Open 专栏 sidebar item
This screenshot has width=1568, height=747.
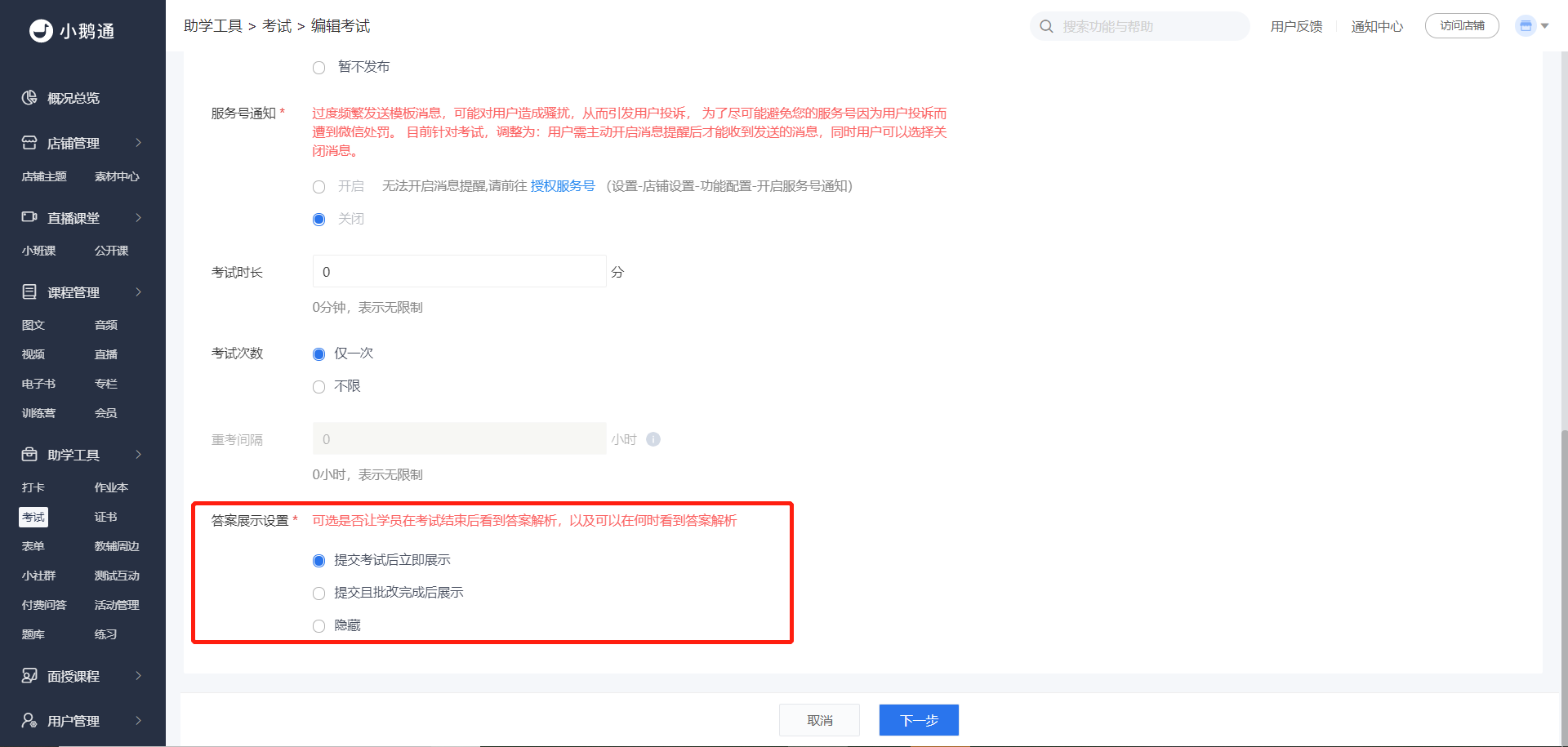(x=106, y=384)
